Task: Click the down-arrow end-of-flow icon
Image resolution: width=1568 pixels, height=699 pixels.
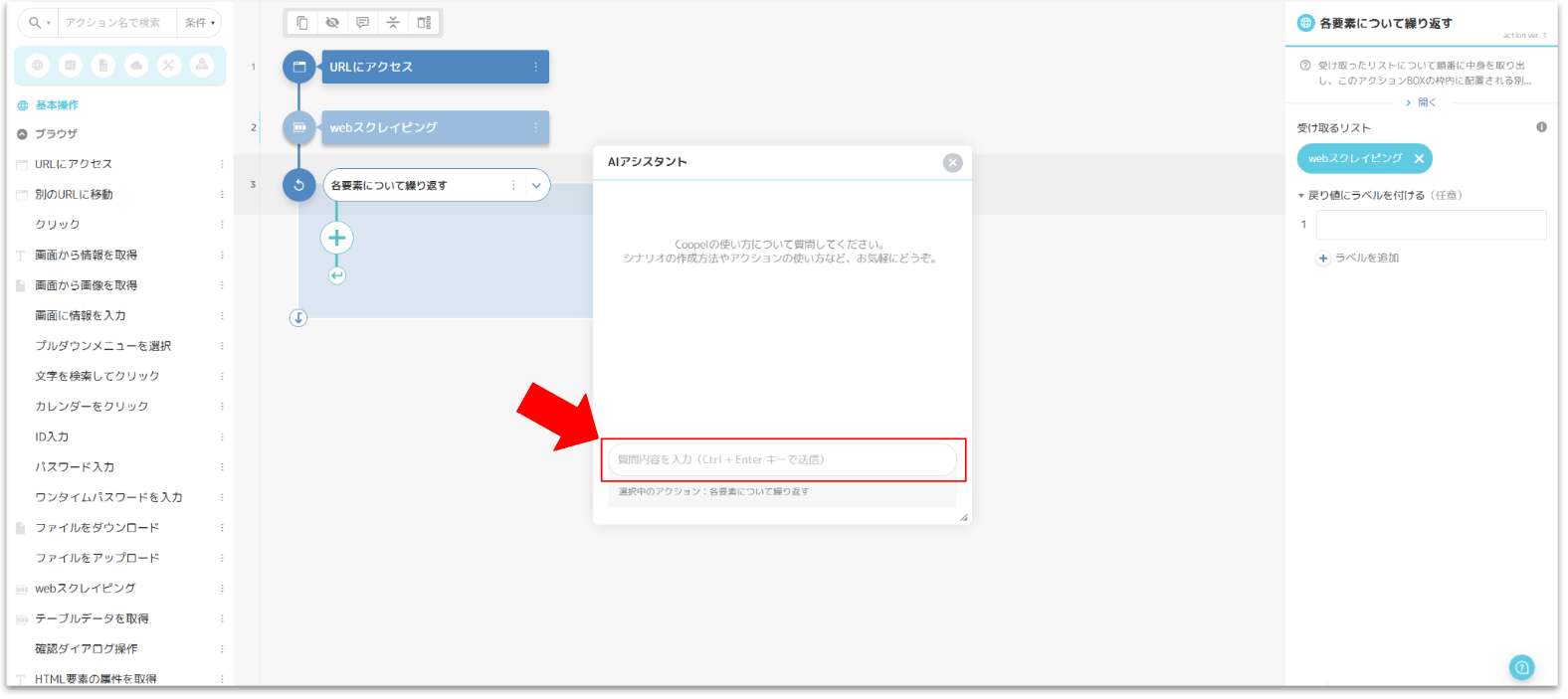Action: tap(298, 318)
